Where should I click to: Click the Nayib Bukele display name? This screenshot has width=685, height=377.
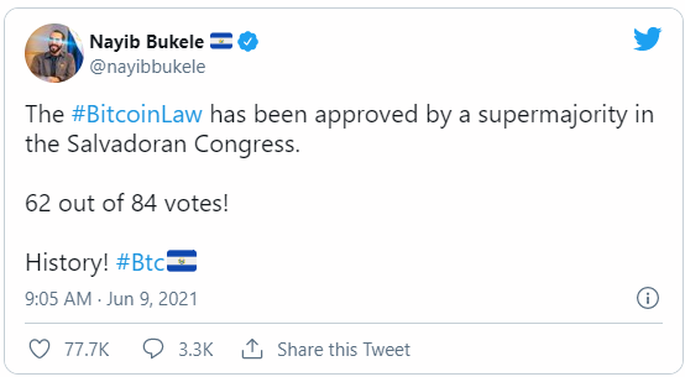(x=146, y=42)
